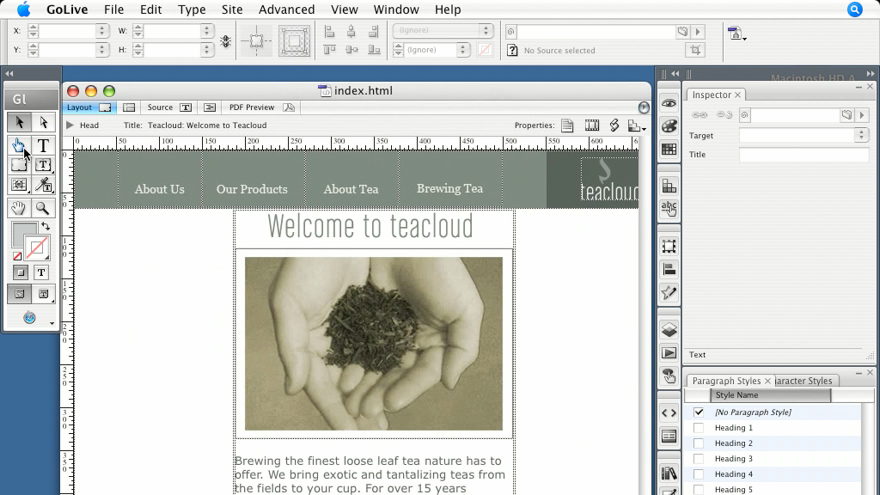Pick the Layer rectangle tool
Viewport: 880px width, 495px height.
[x=19, y=164]
